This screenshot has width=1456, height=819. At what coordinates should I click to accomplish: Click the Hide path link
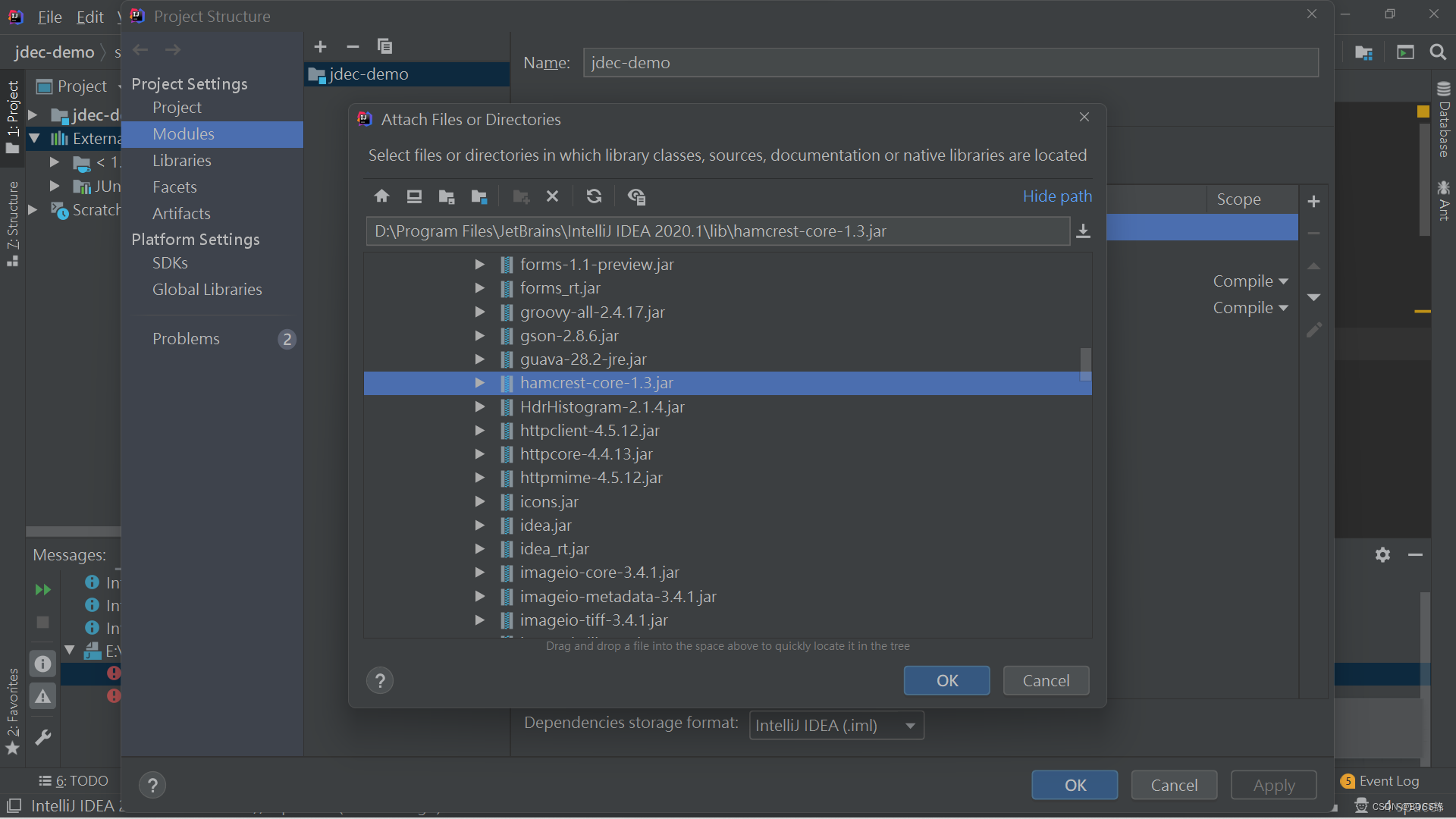click(x=1057, y=196)
